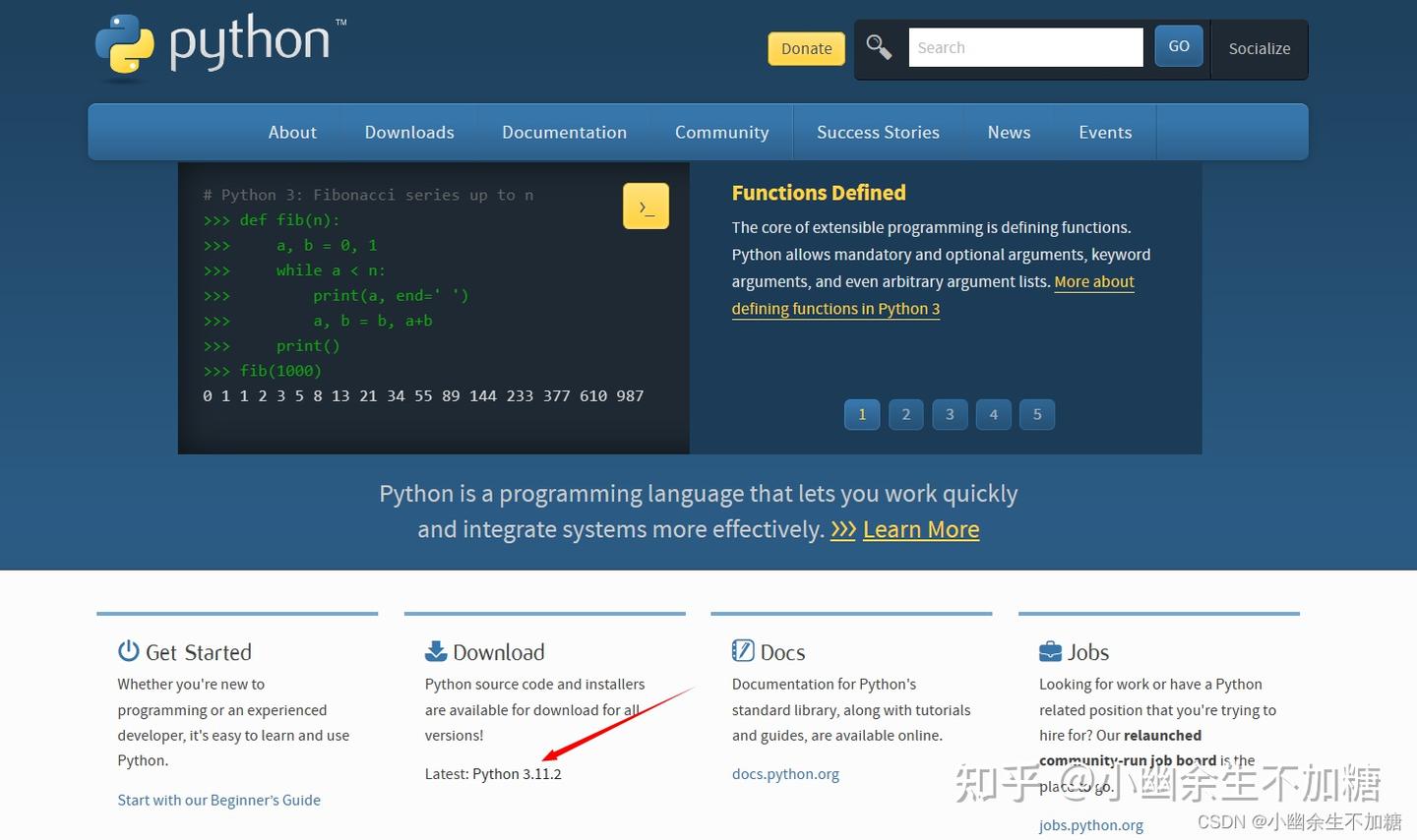
Task: Click the Jobs briefcase icon
Action: tap(1049, 650)
